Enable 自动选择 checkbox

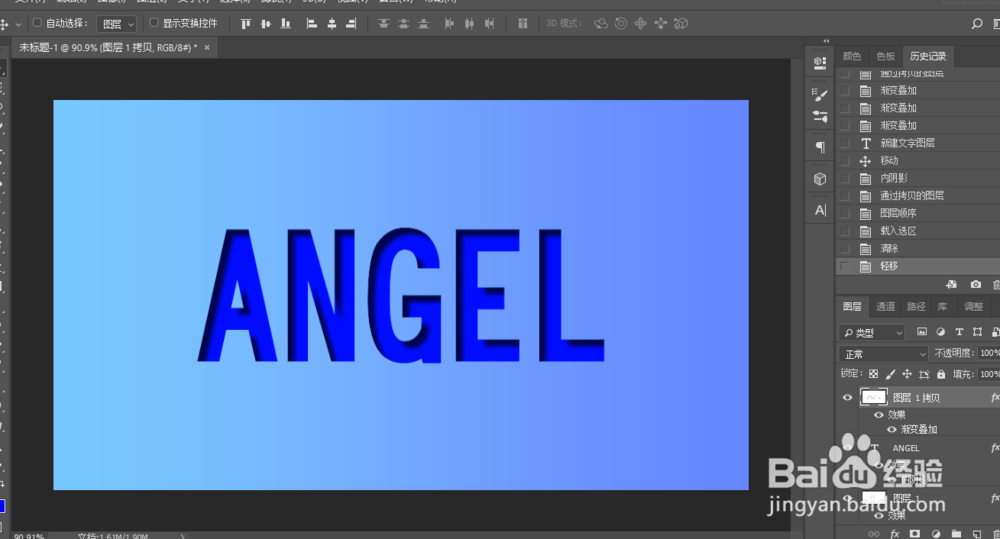[x=37, y=23]
